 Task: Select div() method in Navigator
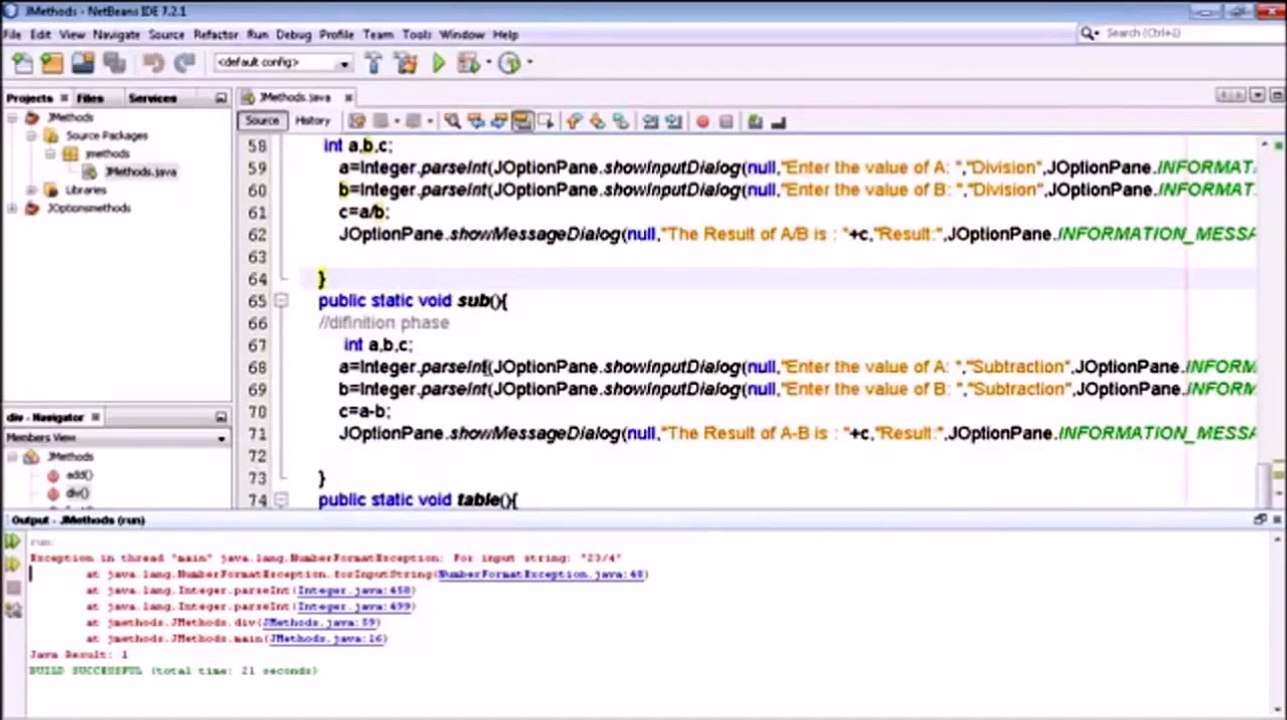tap(77, 493)
